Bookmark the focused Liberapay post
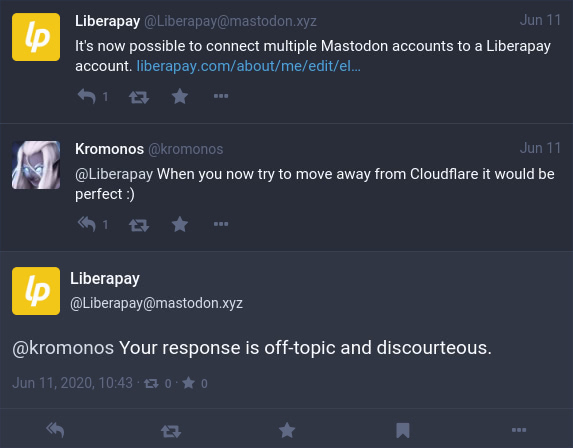Screen dimensions: 573x448 (x=403, y=430)
